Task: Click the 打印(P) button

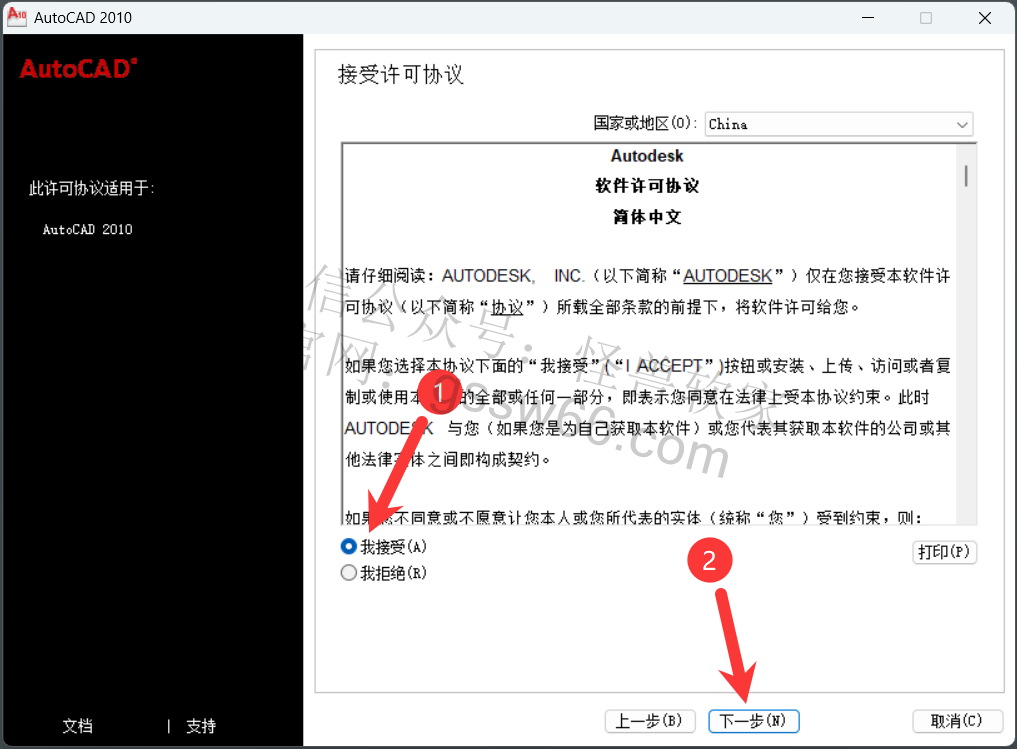Action: [944, 552]
